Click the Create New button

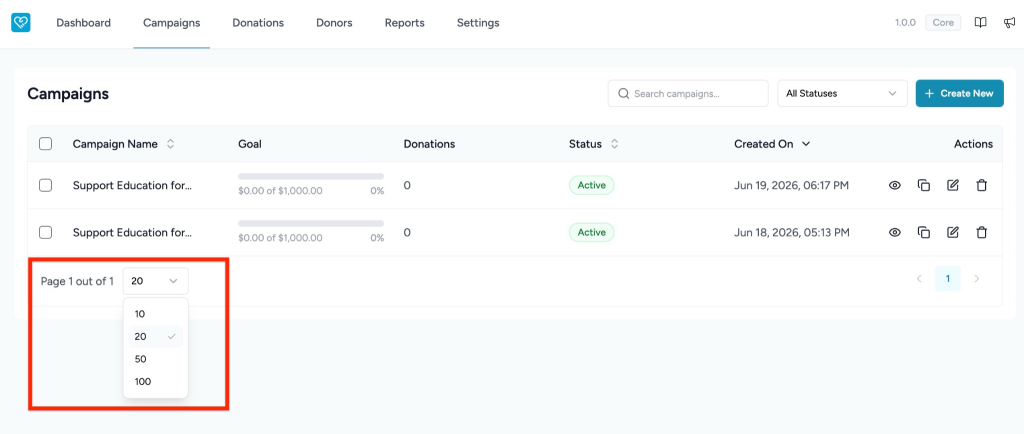point(959,93)
